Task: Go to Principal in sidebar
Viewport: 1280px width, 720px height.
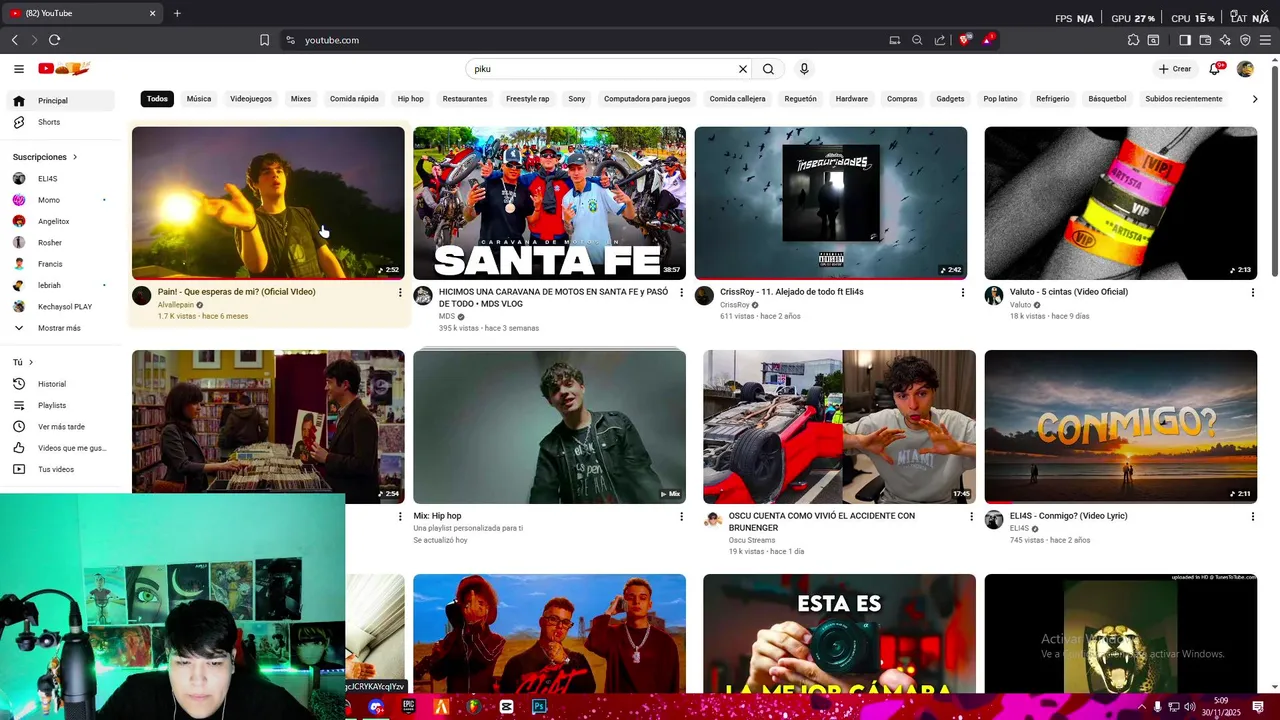Action: (63, 101)
